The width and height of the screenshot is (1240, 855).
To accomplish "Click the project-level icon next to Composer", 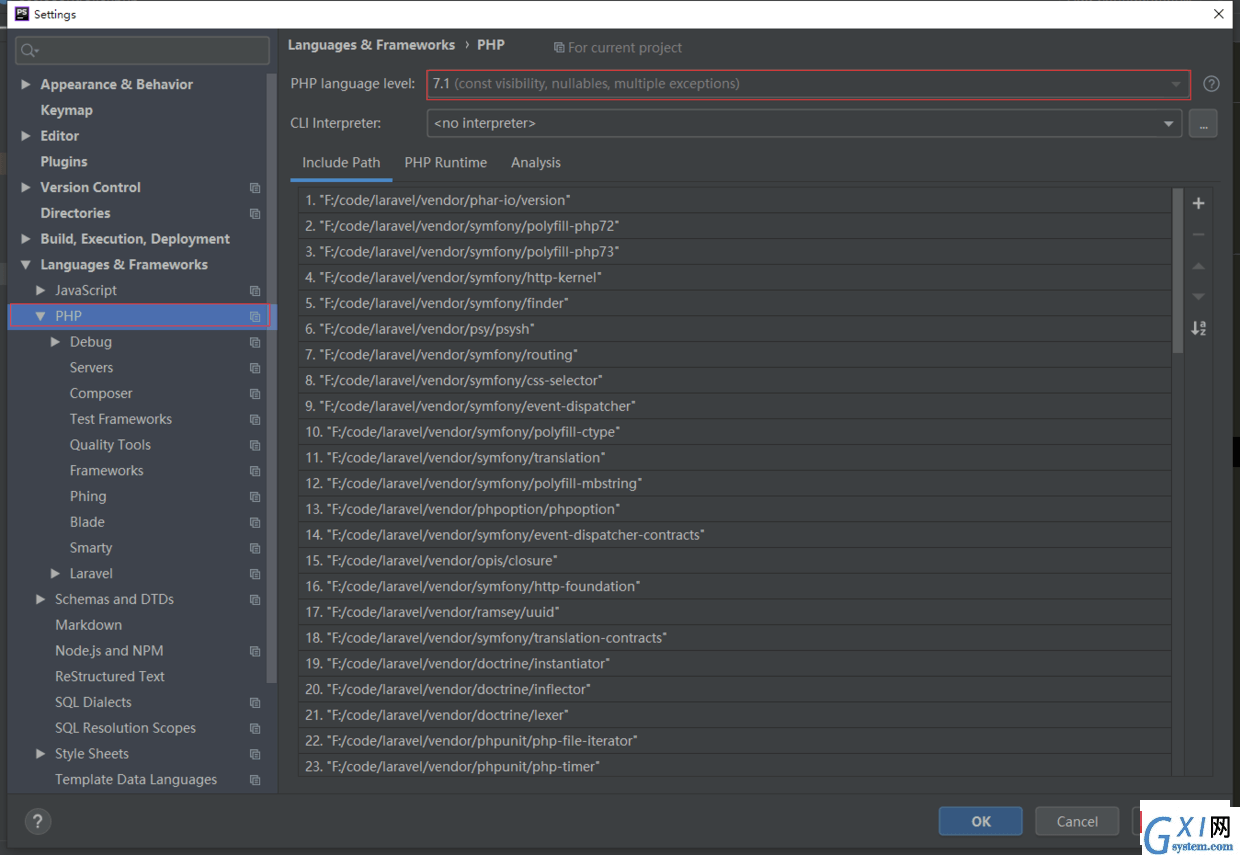I will 255,394.
